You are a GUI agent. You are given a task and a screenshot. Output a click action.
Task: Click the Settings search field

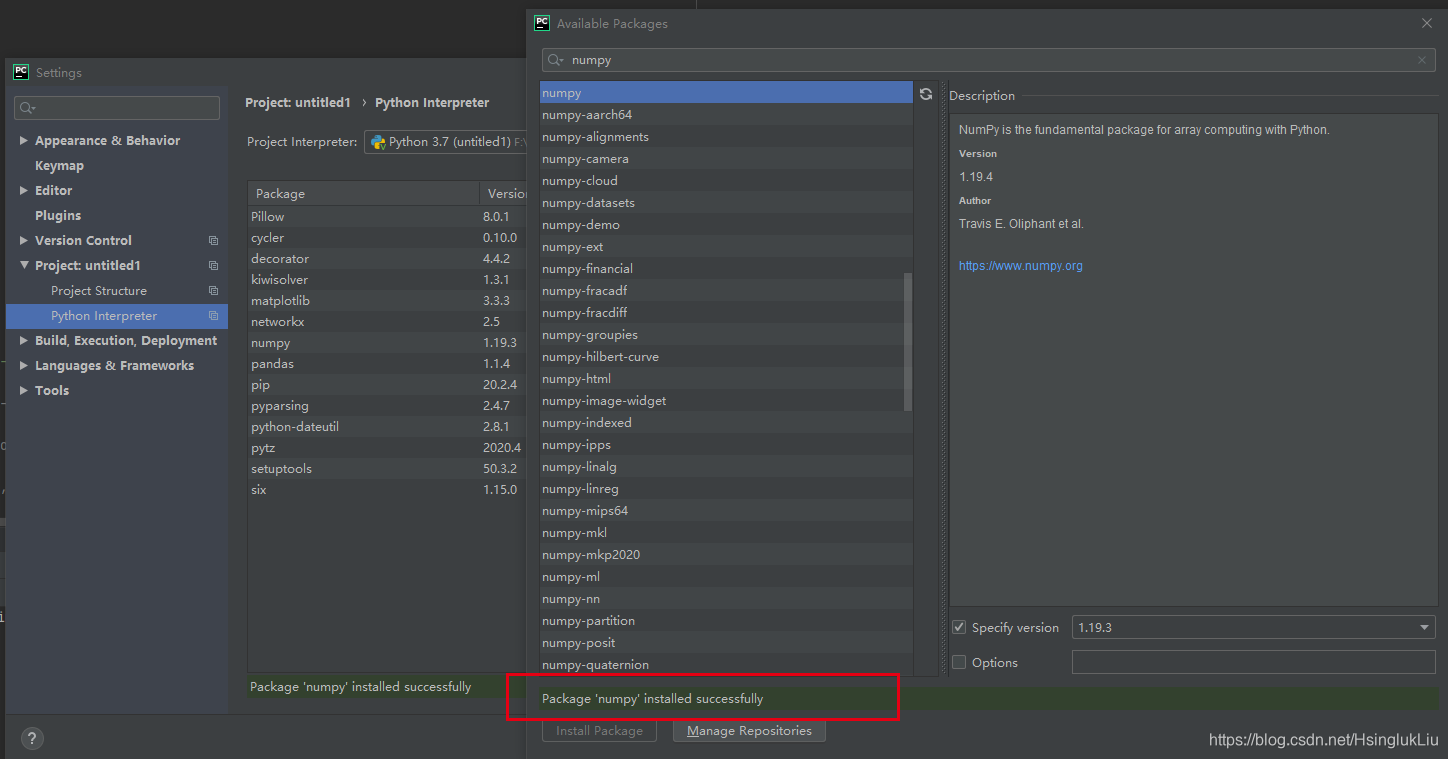tap(117, 108)
